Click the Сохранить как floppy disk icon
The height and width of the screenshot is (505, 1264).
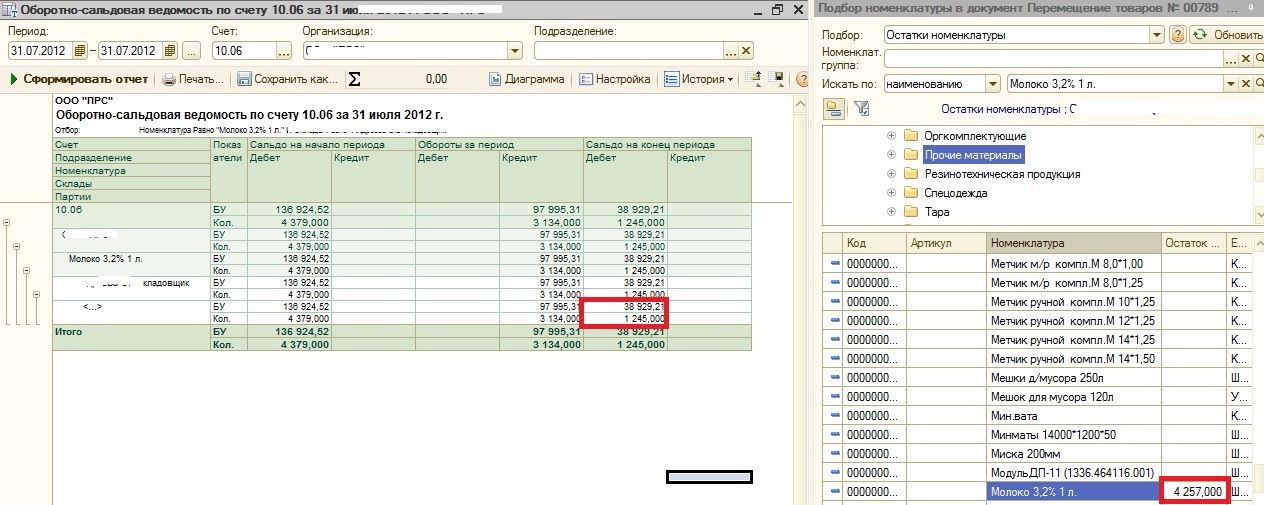(244, 79)
